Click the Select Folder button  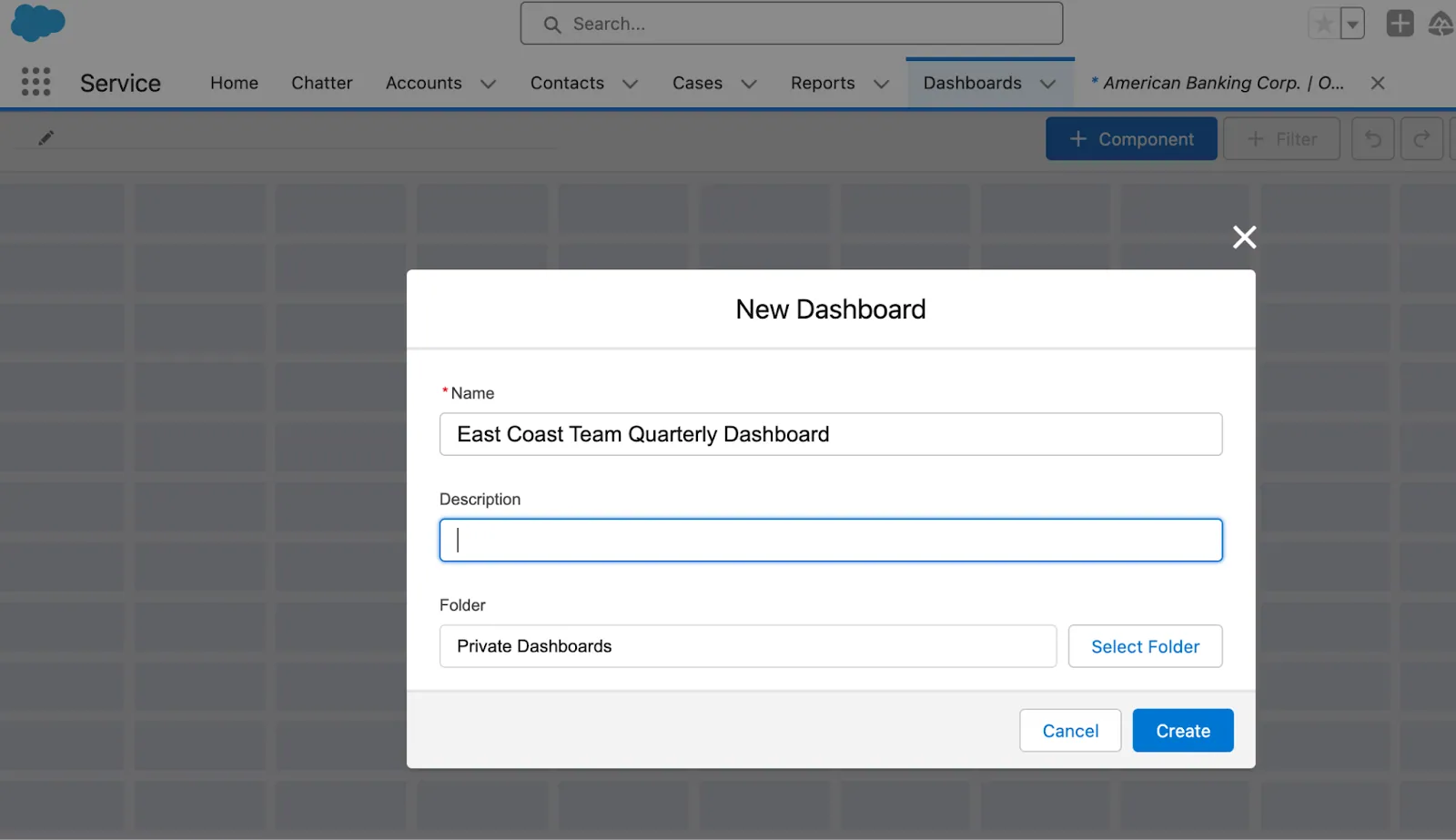[1145, 646]
